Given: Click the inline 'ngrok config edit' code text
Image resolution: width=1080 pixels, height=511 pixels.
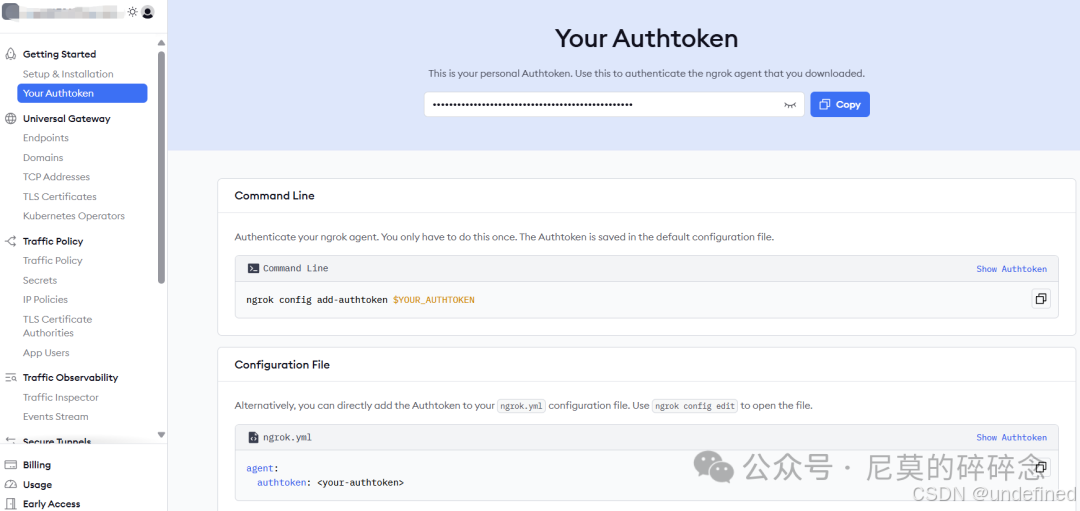Looking at the screenshot, I should click(x=695, y=406).
